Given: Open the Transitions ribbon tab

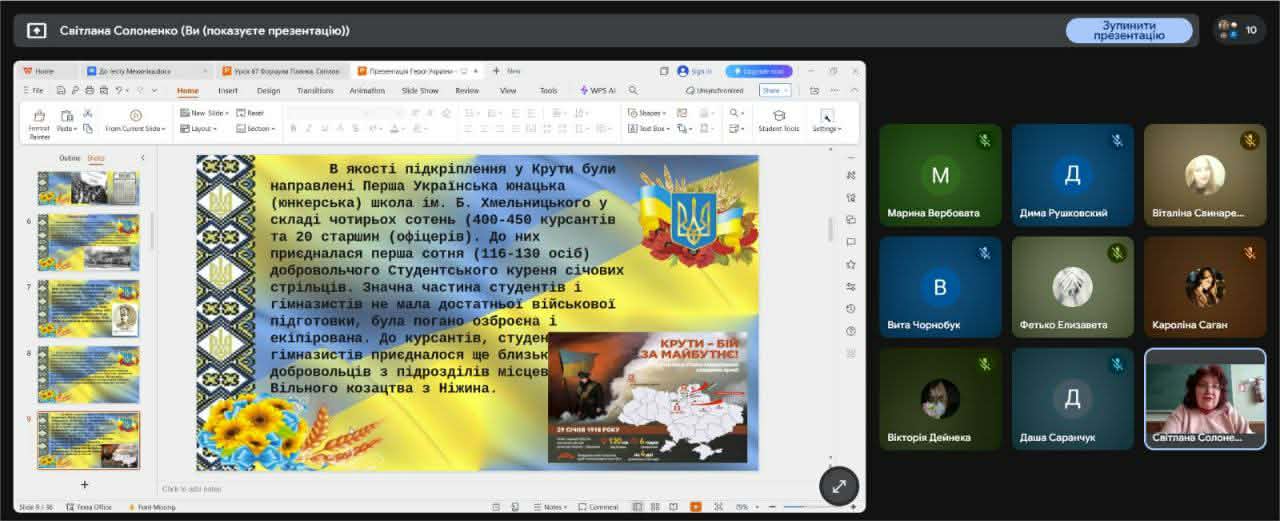Looking at the screenshot, I should coord(315,90).
